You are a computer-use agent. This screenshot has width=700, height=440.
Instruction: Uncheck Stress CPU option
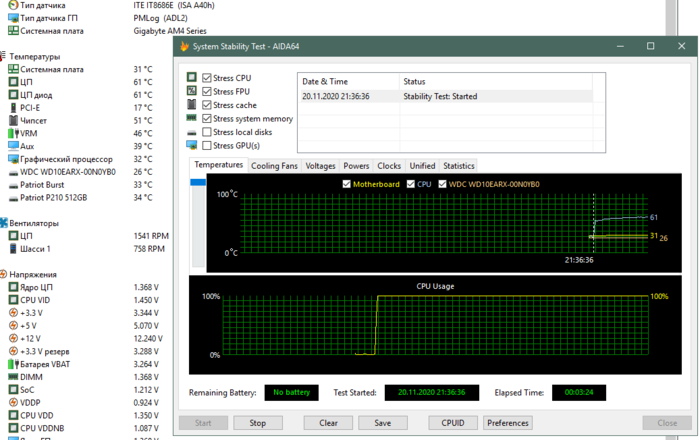tap(207, 78)
